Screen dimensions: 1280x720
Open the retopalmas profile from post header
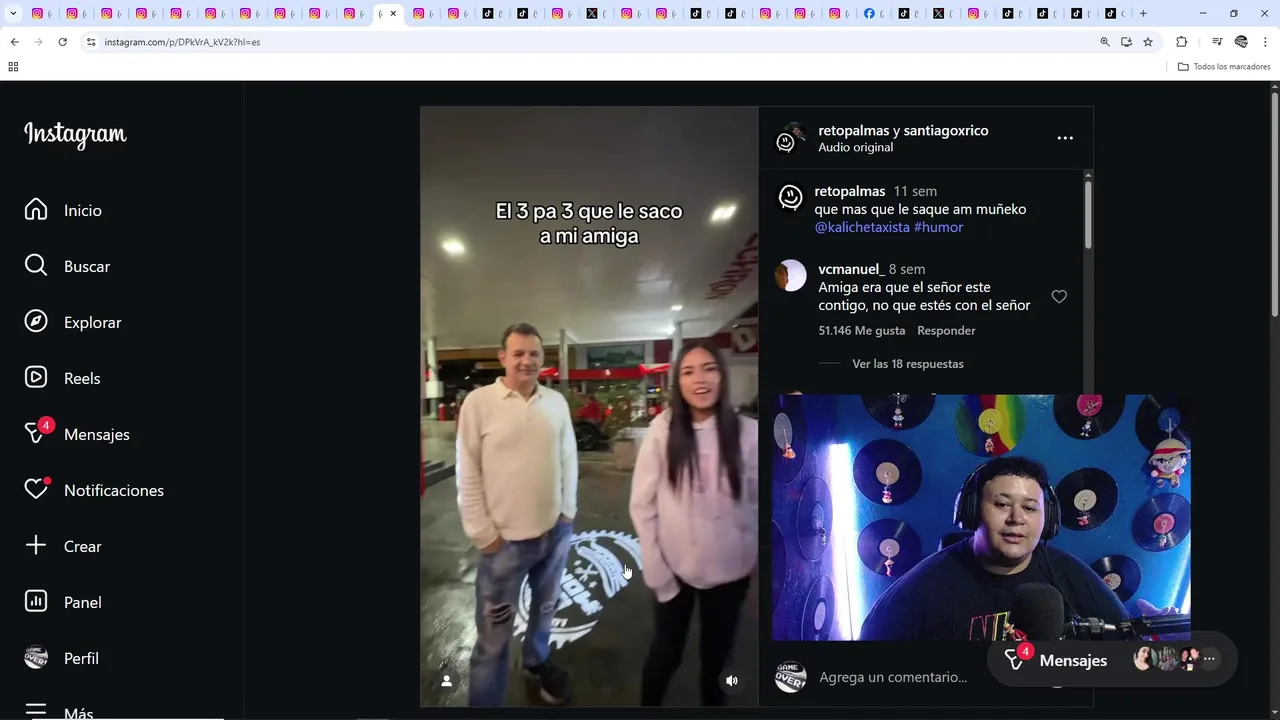(x=853, y=130)
